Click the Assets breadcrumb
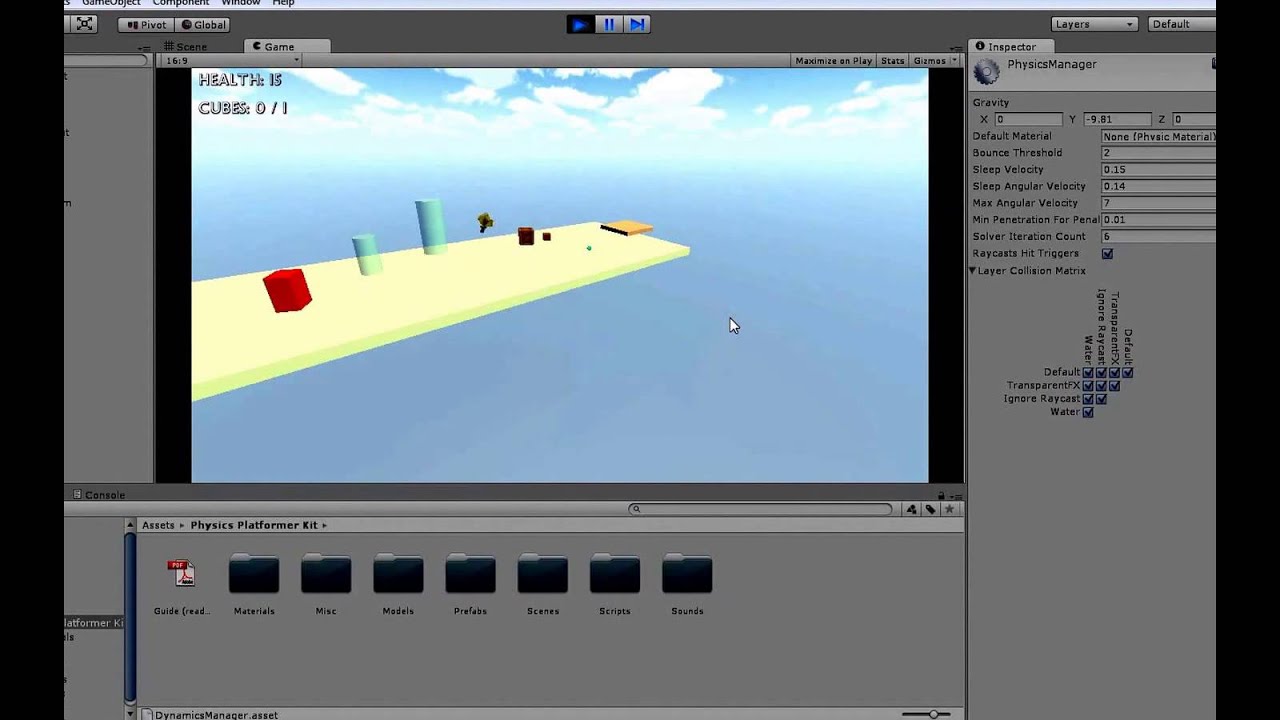This screenshot has height=720, width=1280. coord(158,525)
